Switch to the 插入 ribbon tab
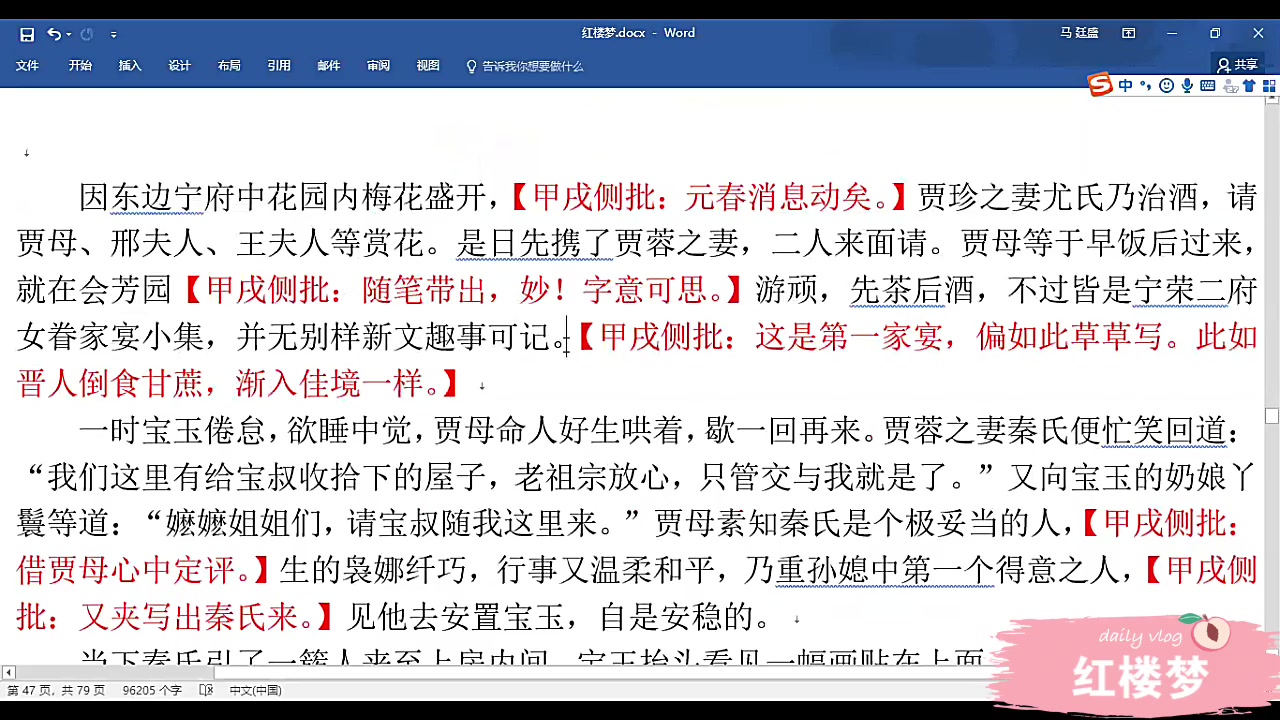The image size is (1280, 720). pos(130,66)
